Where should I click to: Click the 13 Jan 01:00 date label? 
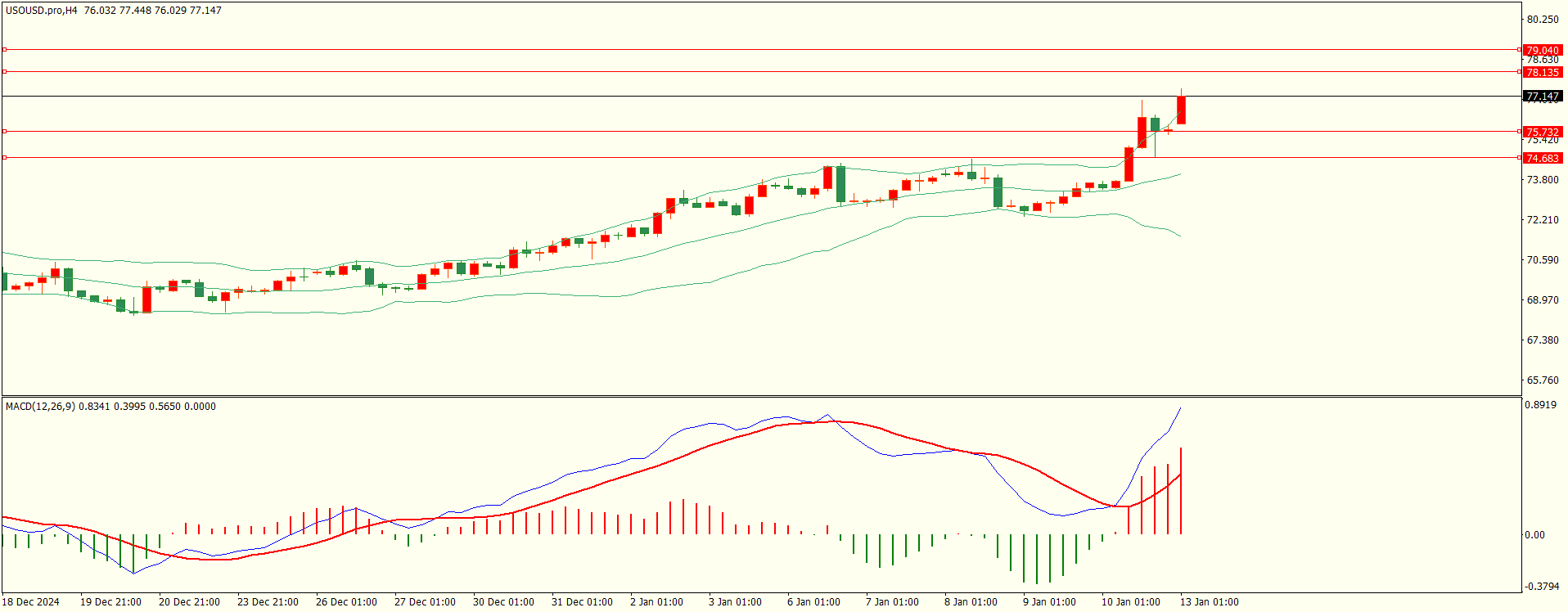click(1209, 602)
